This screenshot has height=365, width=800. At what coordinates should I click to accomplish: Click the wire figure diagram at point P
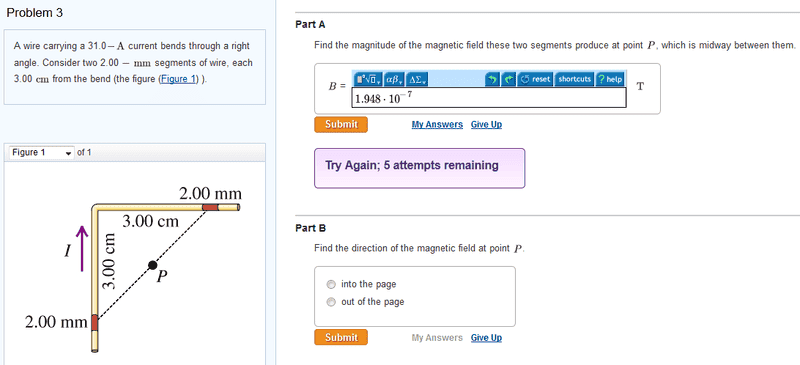[153, 265]
